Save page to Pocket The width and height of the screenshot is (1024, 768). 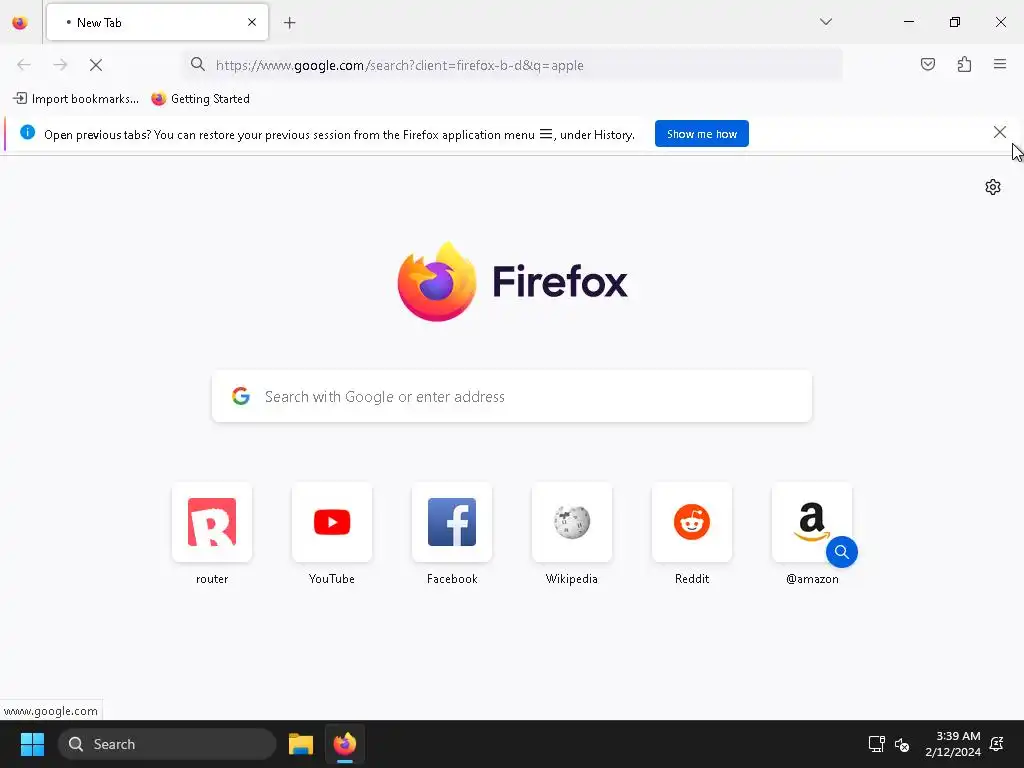928,64
